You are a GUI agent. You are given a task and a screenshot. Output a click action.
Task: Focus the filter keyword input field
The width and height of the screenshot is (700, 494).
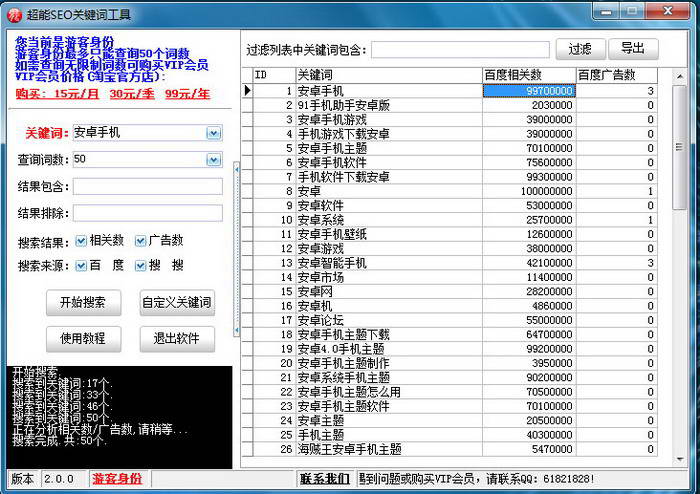(x=460, y=50)
